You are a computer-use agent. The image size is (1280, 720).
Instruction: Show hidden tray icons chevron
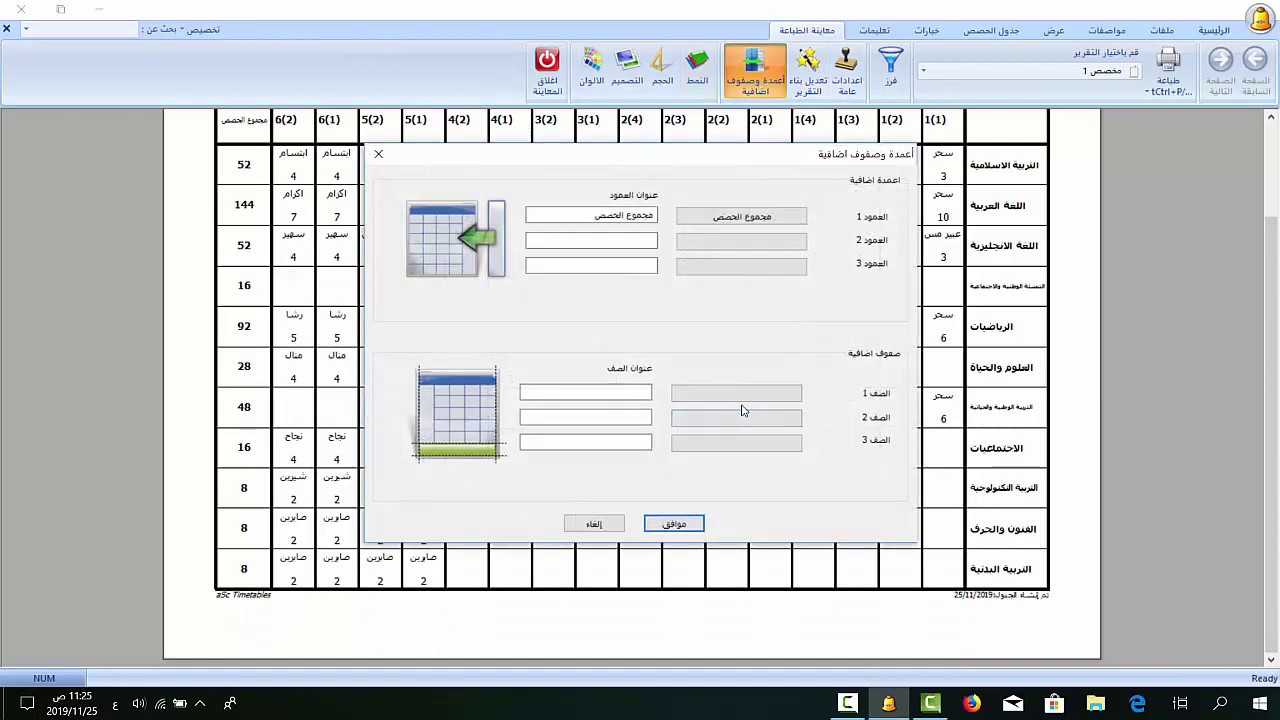[x=200, y=703]
